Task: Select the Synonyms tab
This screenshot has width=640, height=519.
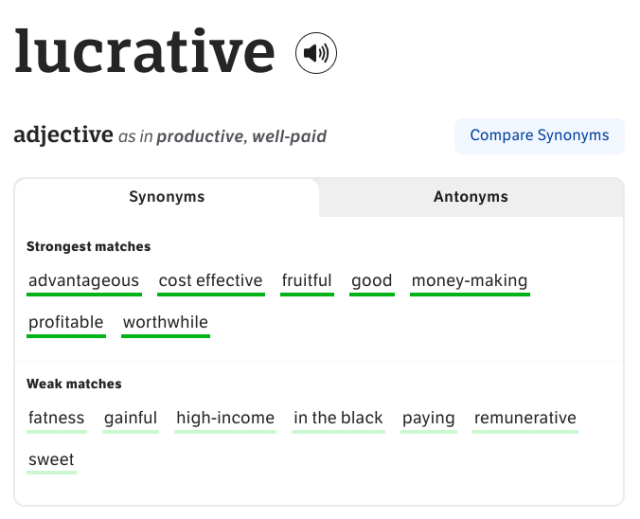Action: pos(167,197)
